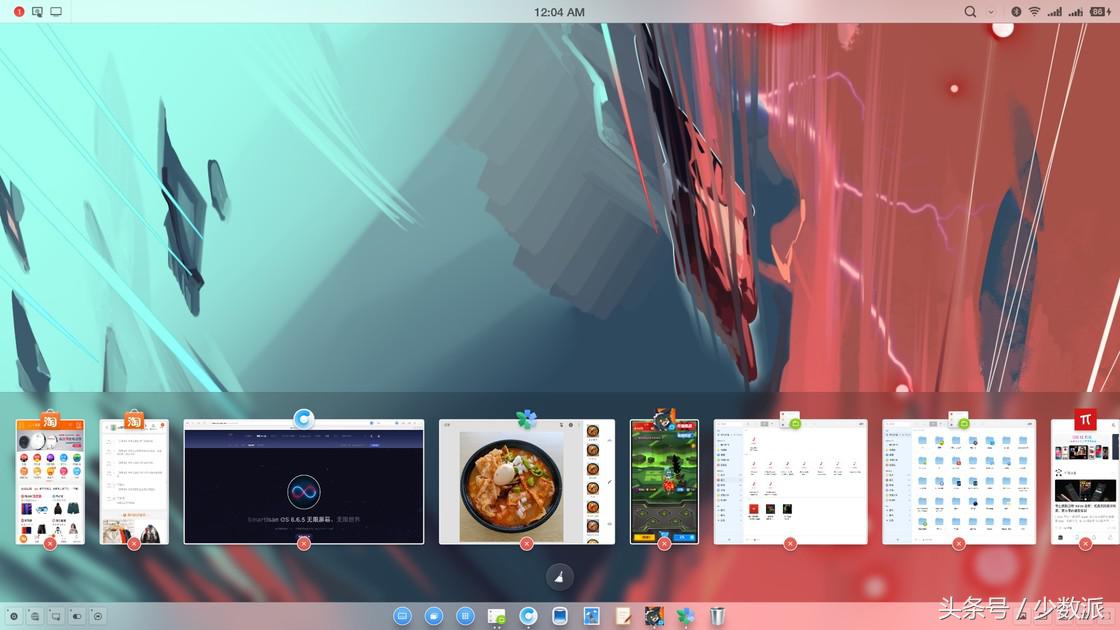Click the Wi-Fi status icon
Screen dimensions: 1120x630
[1034, 12]
